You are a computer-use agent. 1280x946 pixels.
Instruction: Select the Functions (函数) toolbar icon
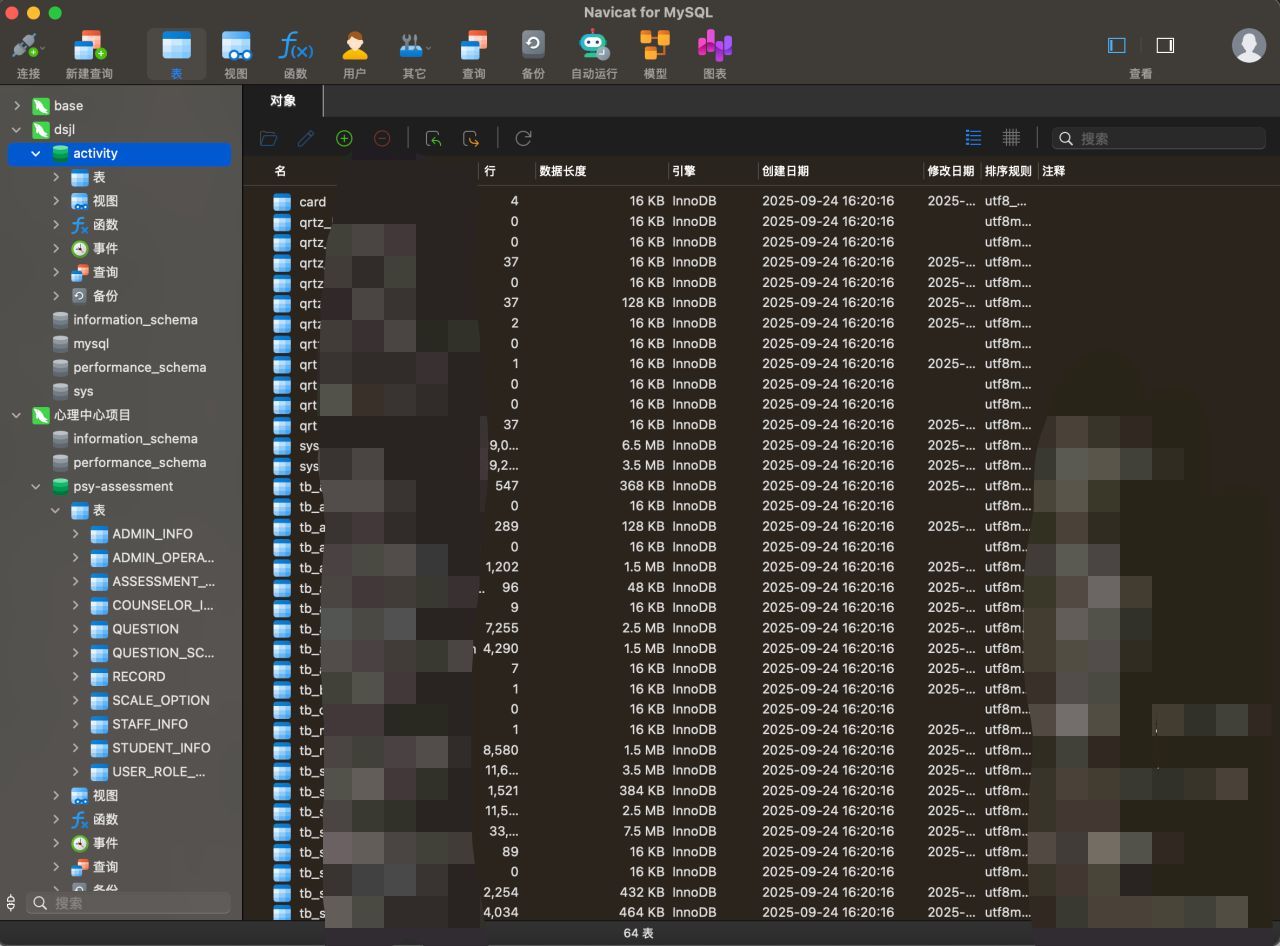295,47
